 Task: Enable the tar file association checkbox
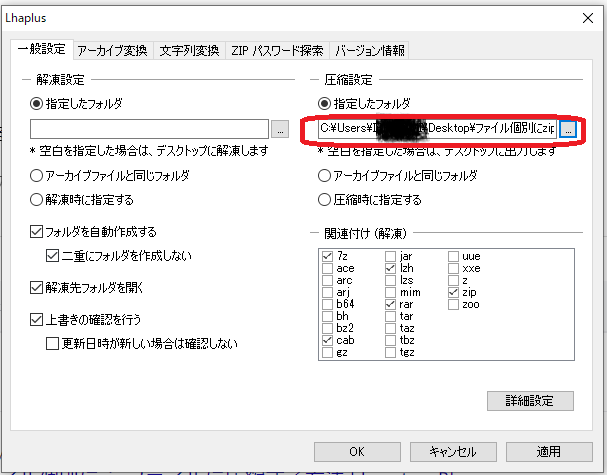point(390,316)
